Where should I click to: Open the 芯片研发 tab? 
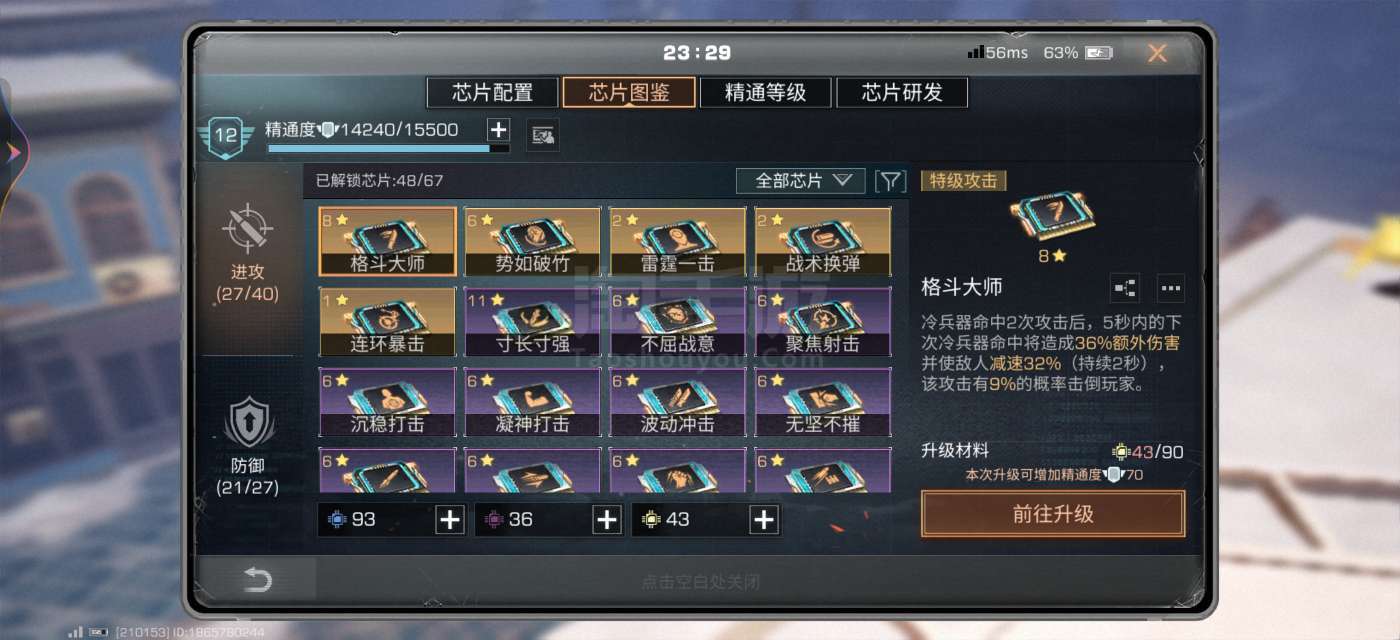click(x=902, y=93)
